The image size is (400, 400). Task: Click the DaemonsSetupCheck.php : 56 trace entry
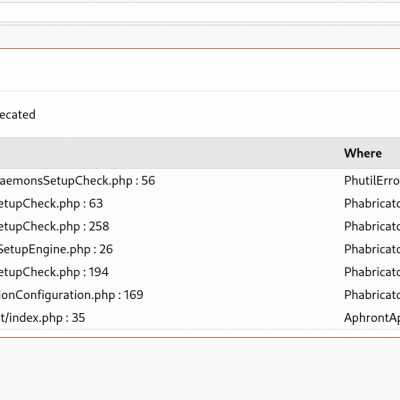click(x=77, y=181)
